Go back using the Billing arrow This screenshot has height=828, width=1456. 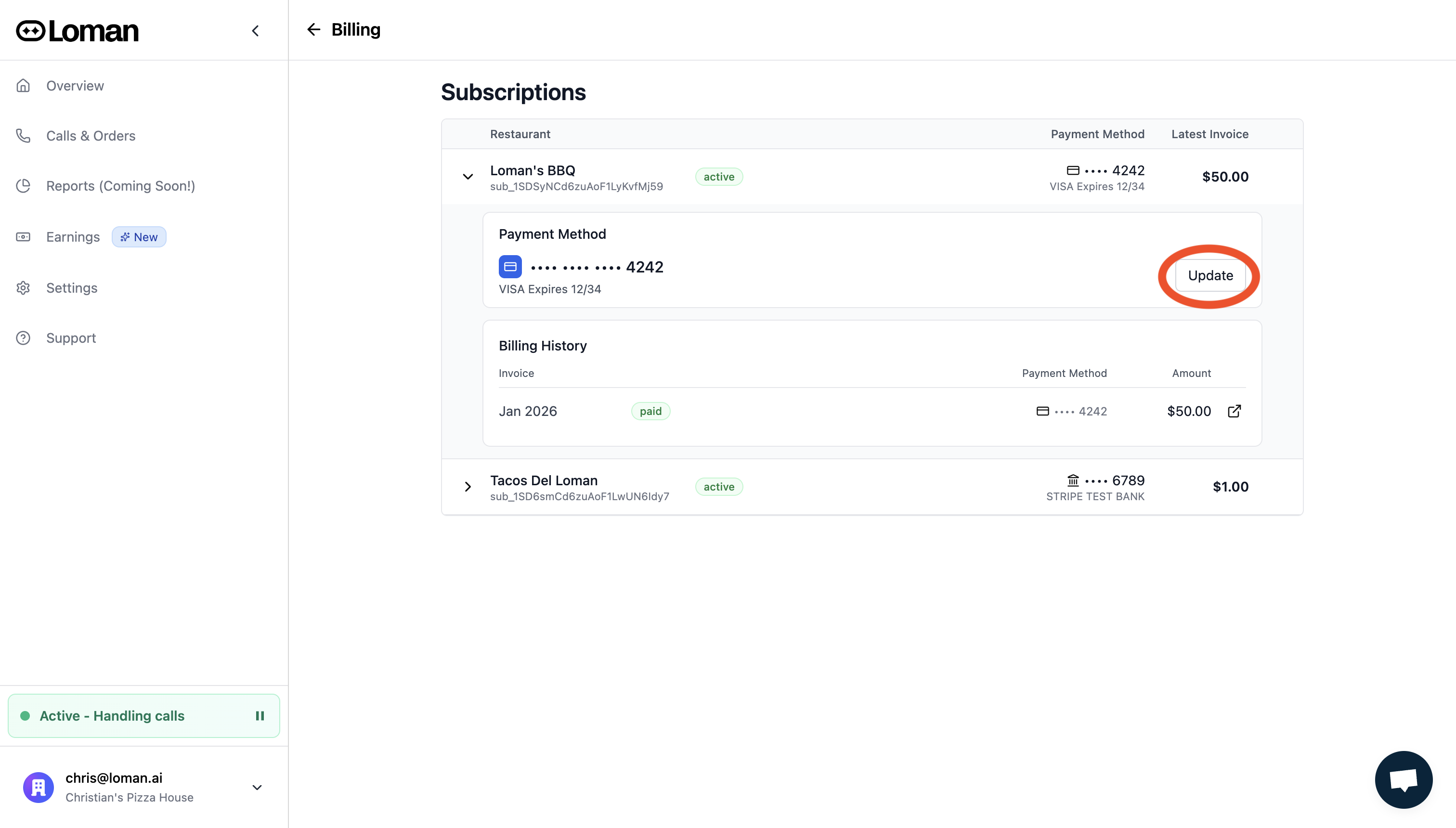tap(314, 29)
